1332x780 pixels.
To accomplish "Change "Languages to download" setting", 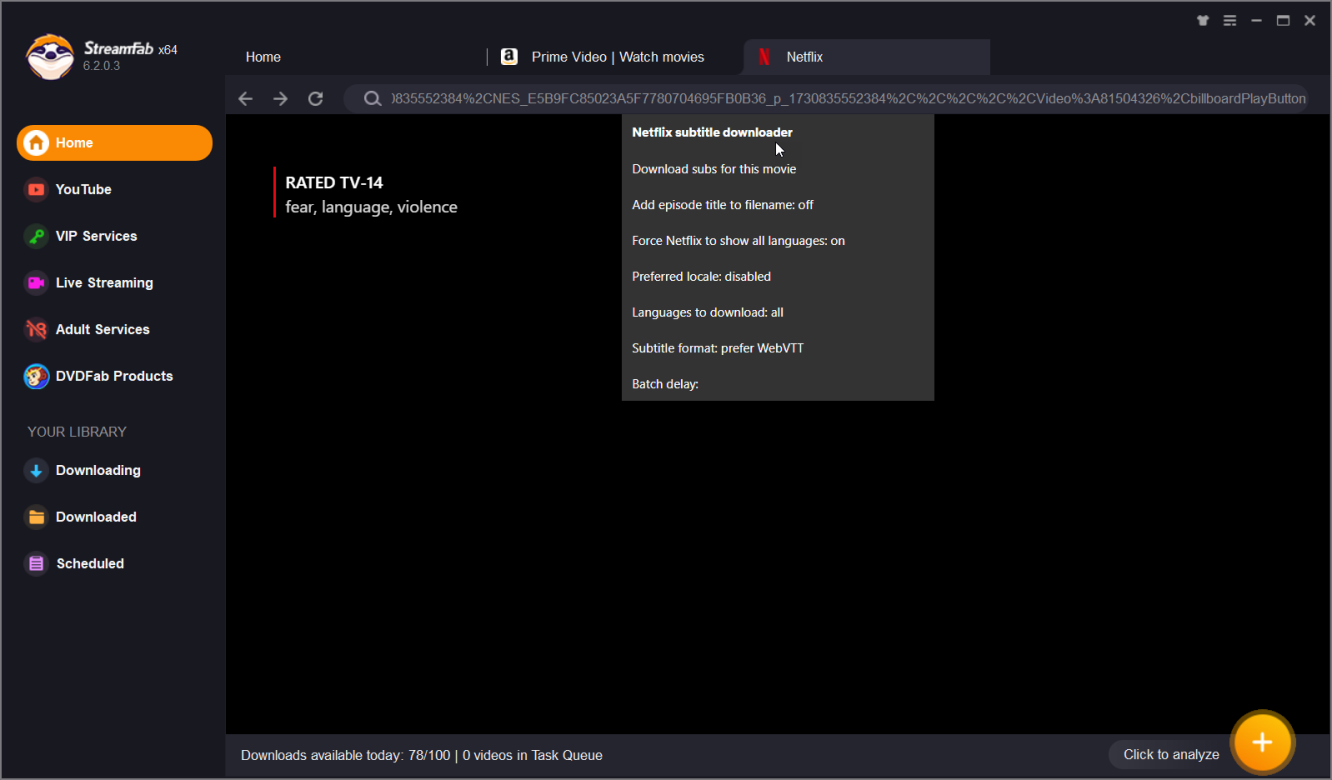I will pos(708,313).
